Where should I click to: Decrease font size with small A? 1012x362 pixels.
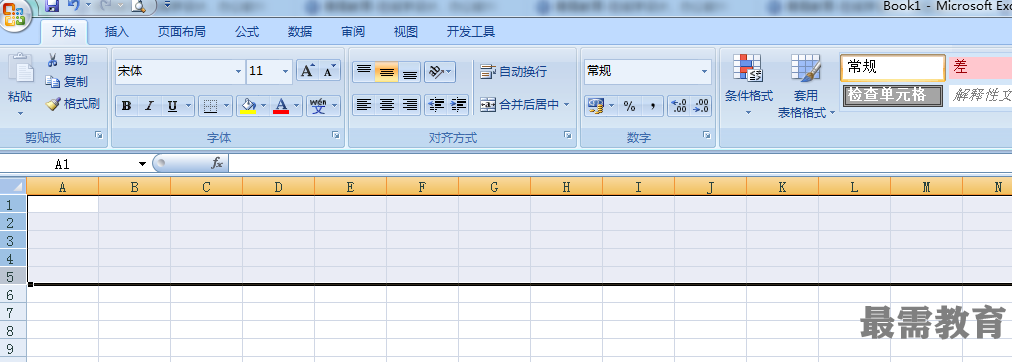click(x=329, y=71)
